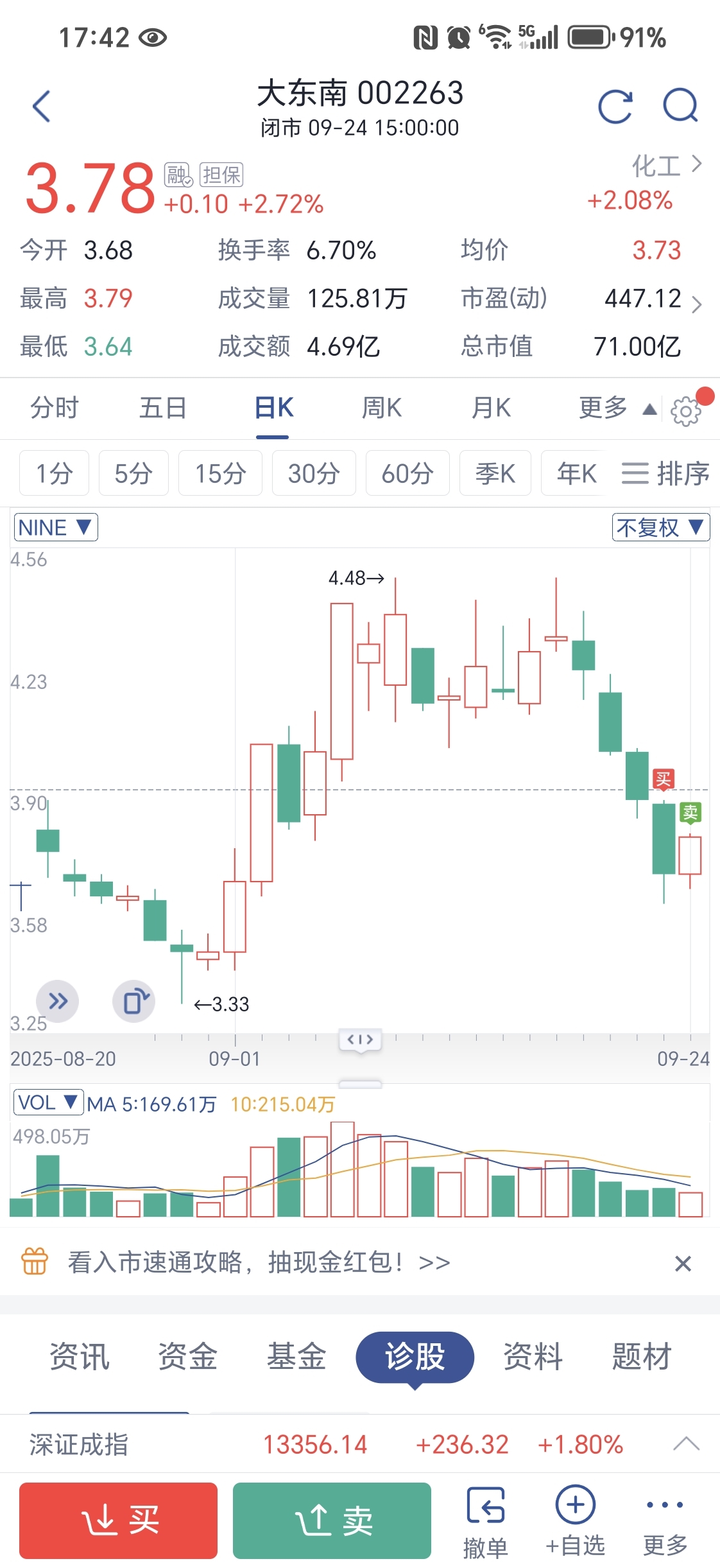Open the search magnifier icon
Image resolution: width=720 pixels, height=1568 pixels.
pos(680,105)
